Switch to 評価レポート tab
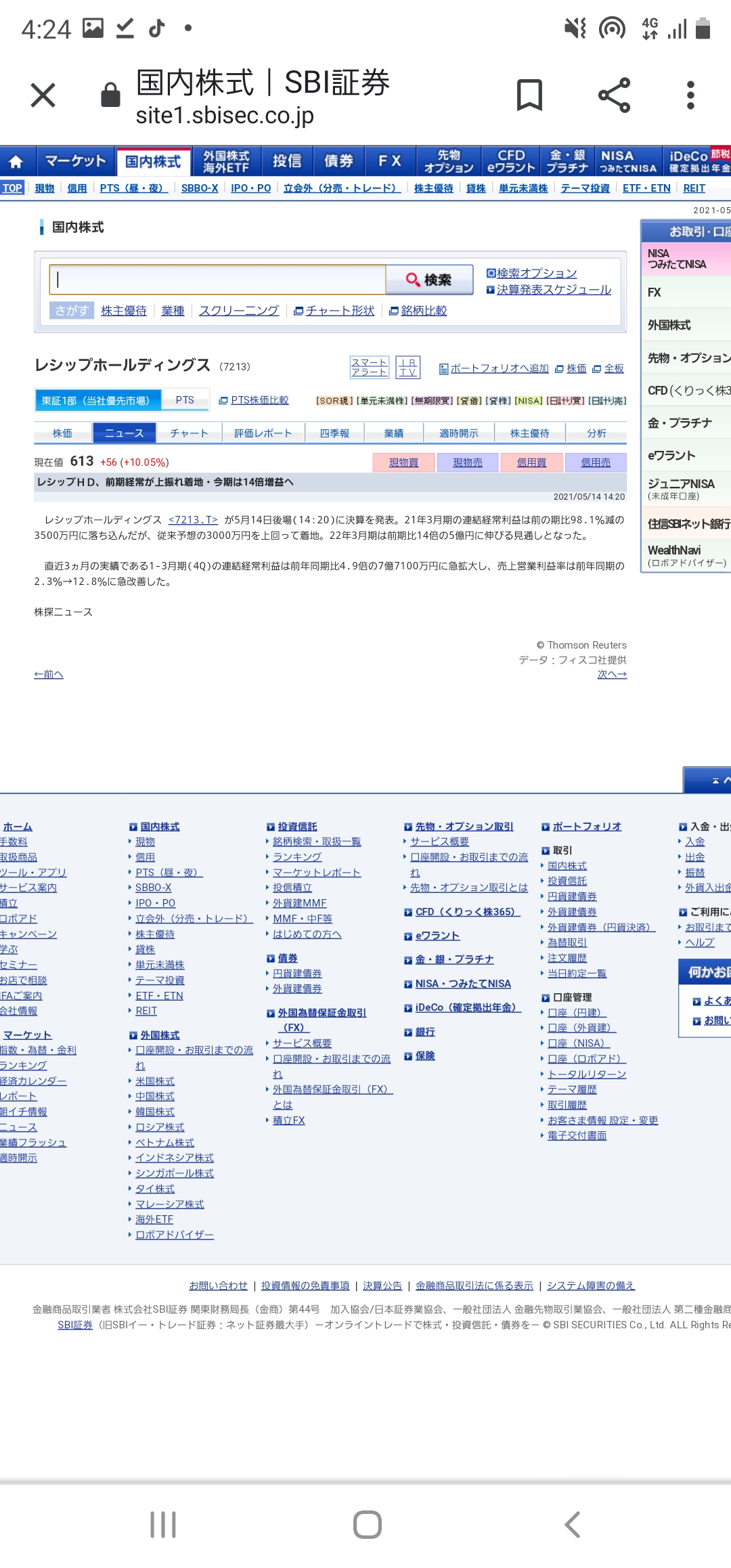 (x=263, y=433)
